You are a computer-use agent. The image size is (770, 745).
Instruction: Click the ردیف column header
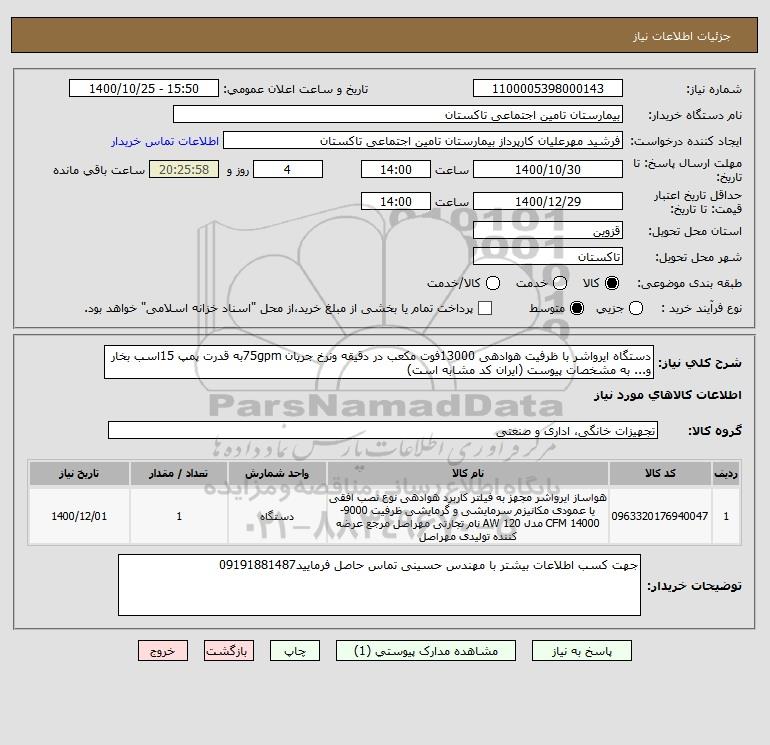(726, 473)
